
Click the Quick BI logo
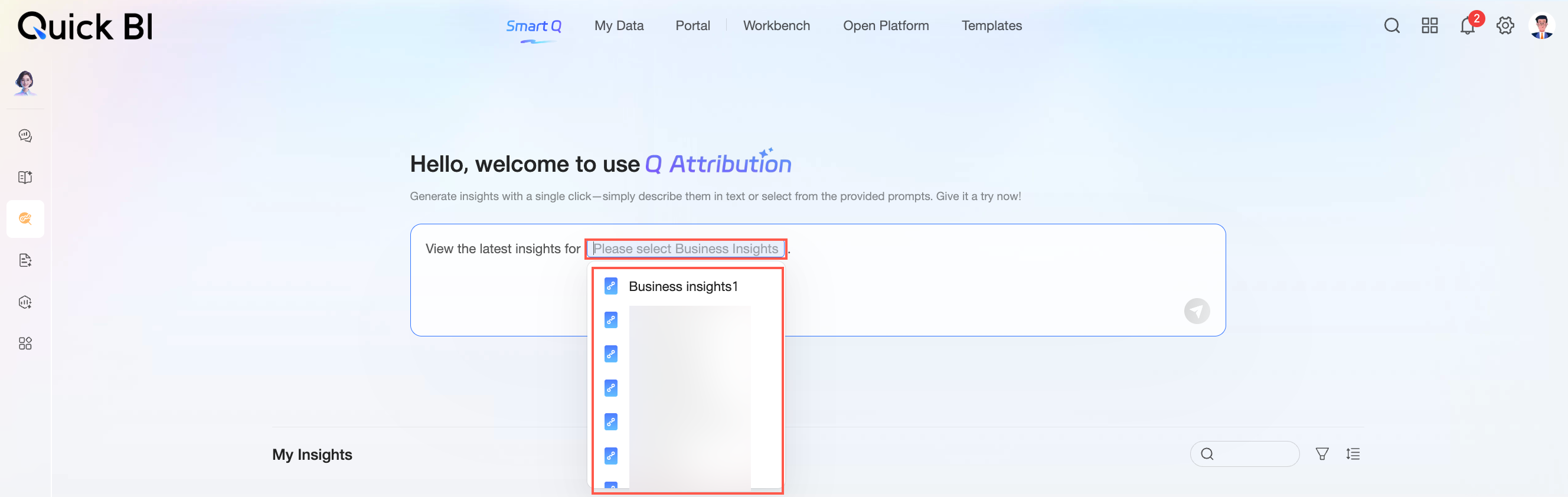click(85, 27)
